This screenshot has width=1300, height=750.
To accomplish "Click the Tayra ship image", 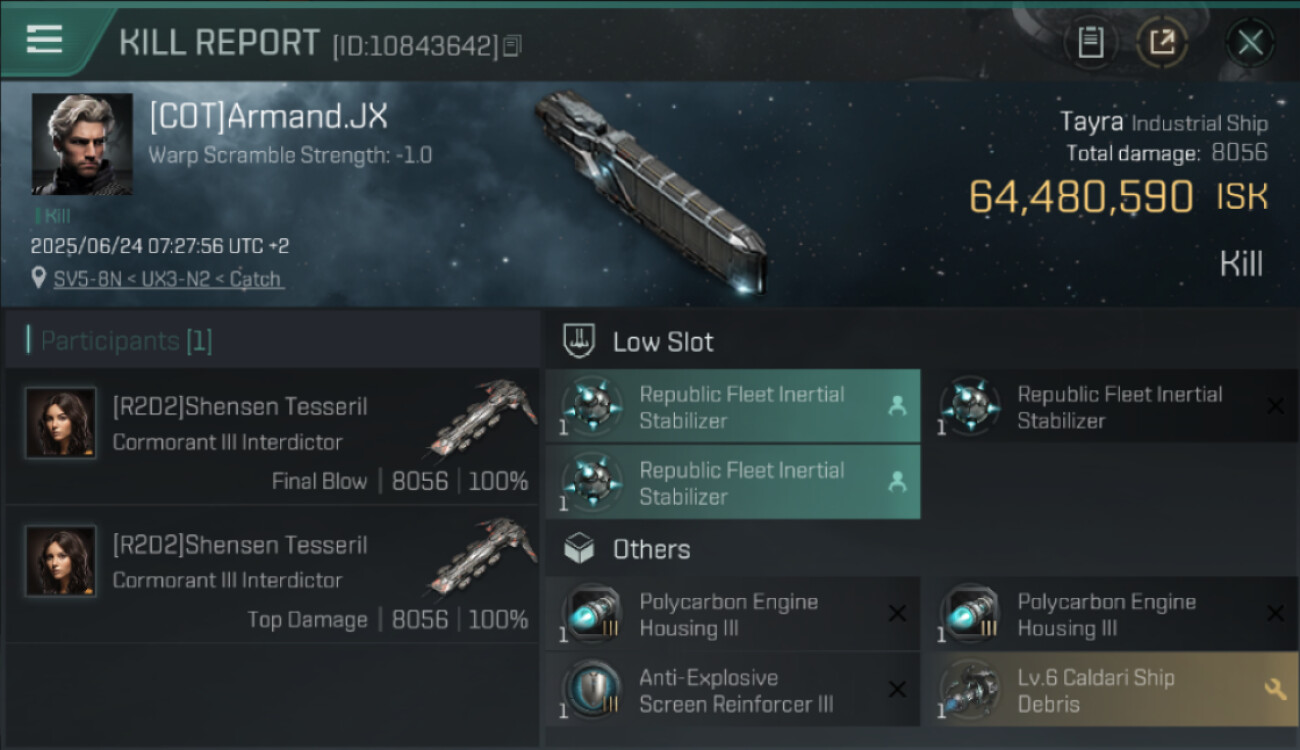I will coord(650,190).
